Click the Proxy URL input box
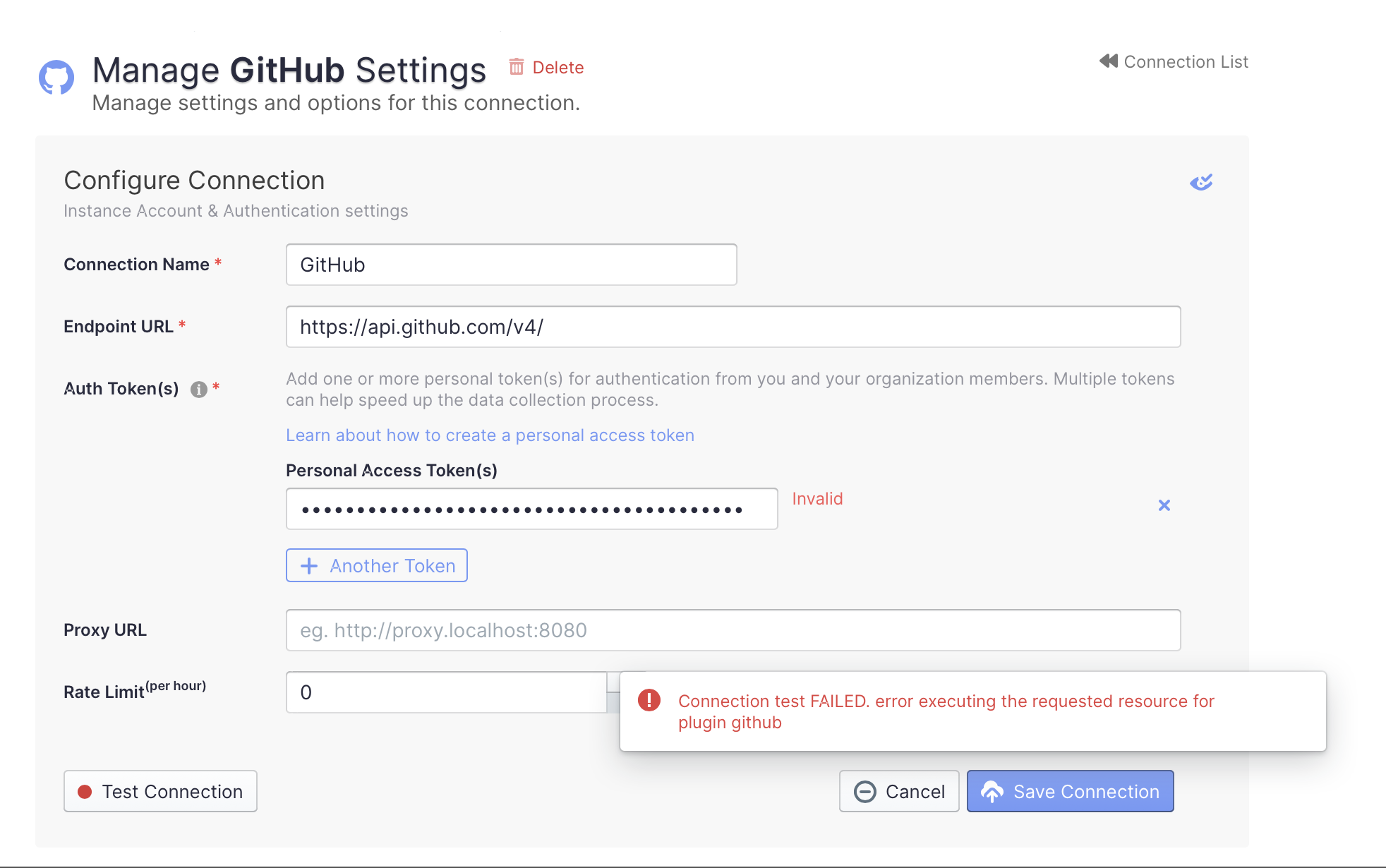Image resolution: width=1386 pixels, height=868 pixels. 733,630
